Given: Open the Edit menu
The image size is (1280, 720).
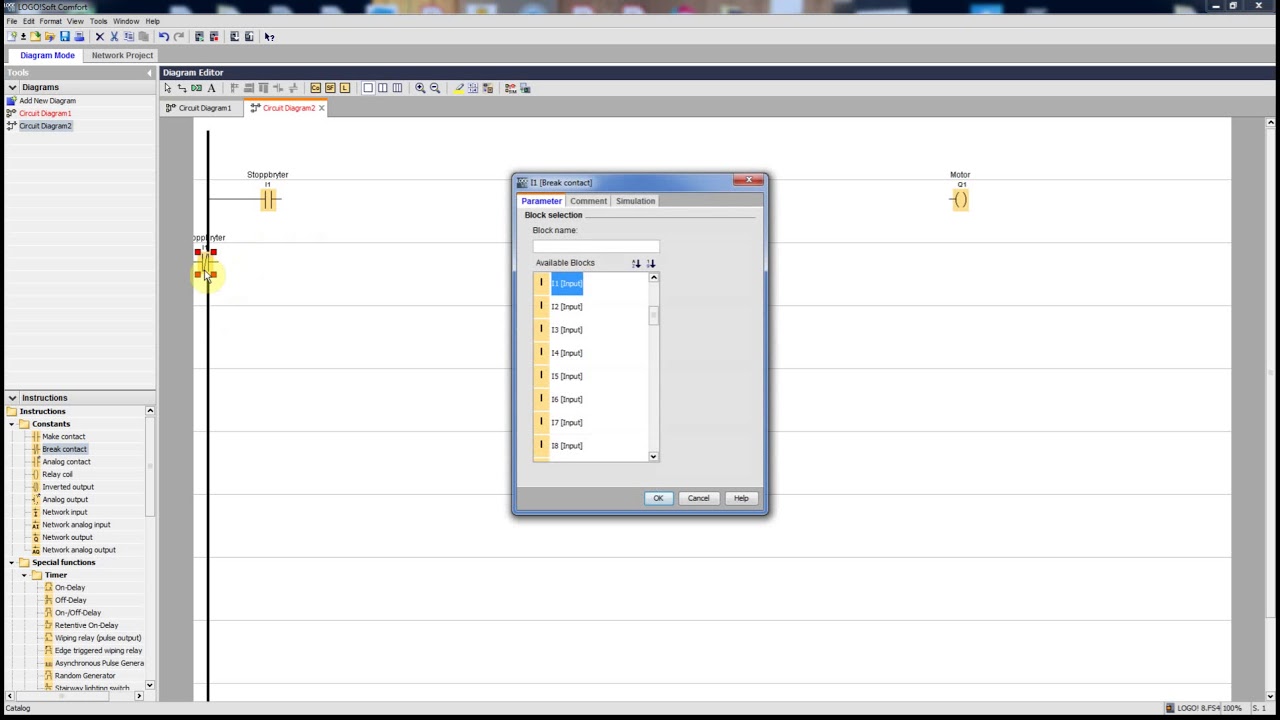Looking at the screenshot, I should coord(29,21).
